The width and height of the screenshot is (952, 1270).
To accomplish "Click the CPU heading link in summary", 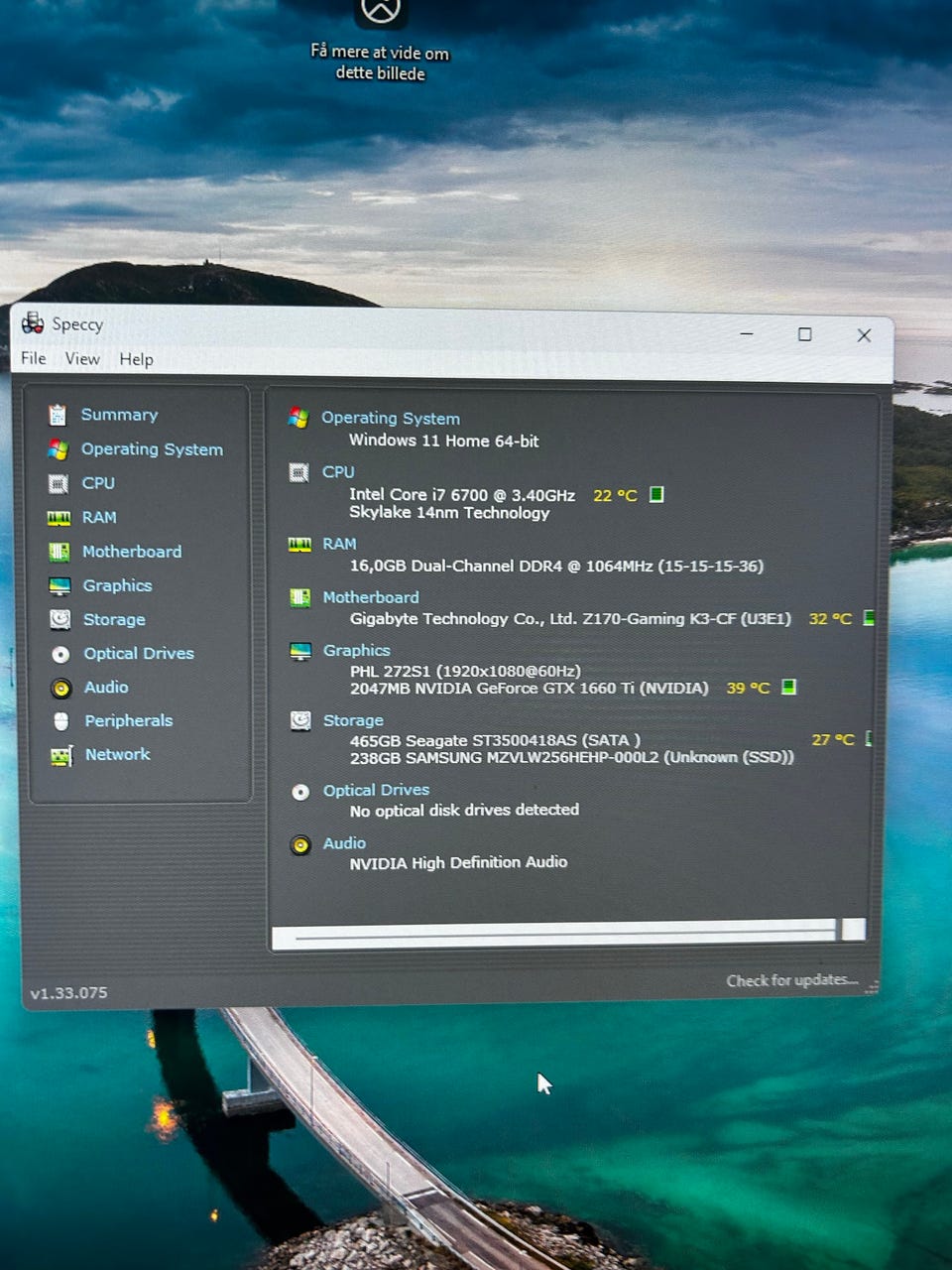I will click(338, 472).
